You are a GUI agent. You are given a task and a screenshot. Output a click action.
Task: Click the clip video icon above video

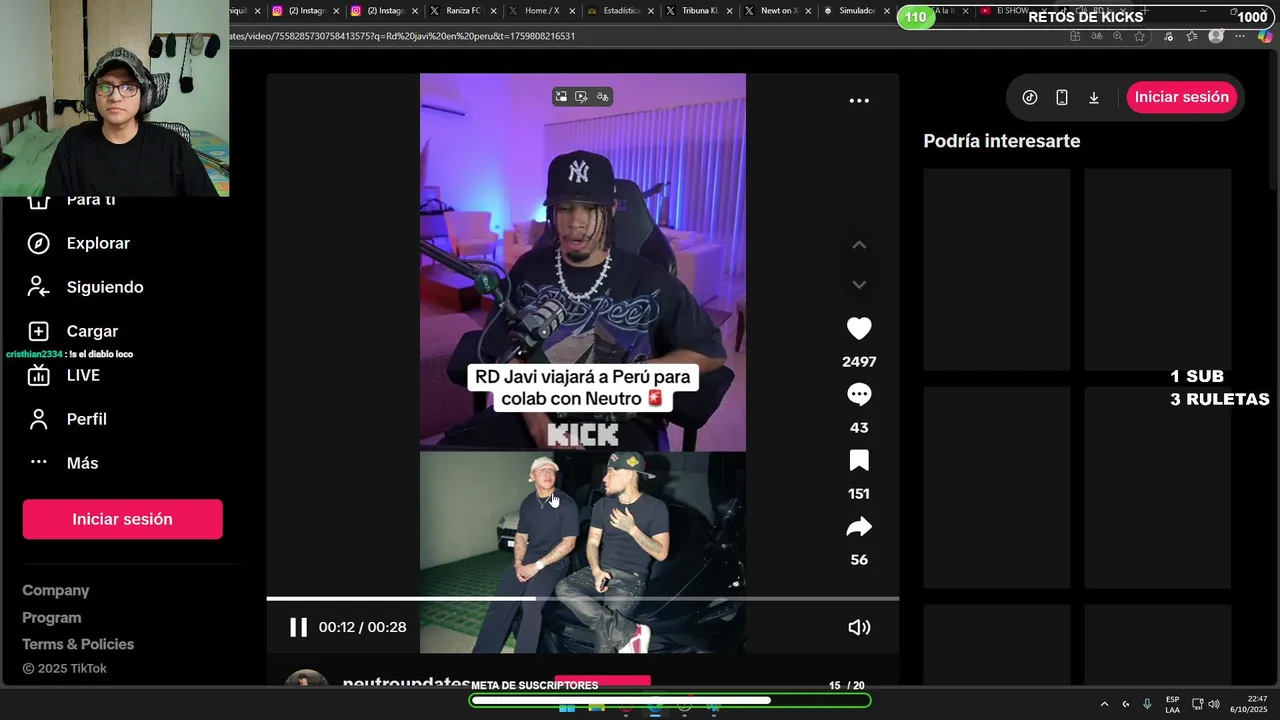click(581, 97)
